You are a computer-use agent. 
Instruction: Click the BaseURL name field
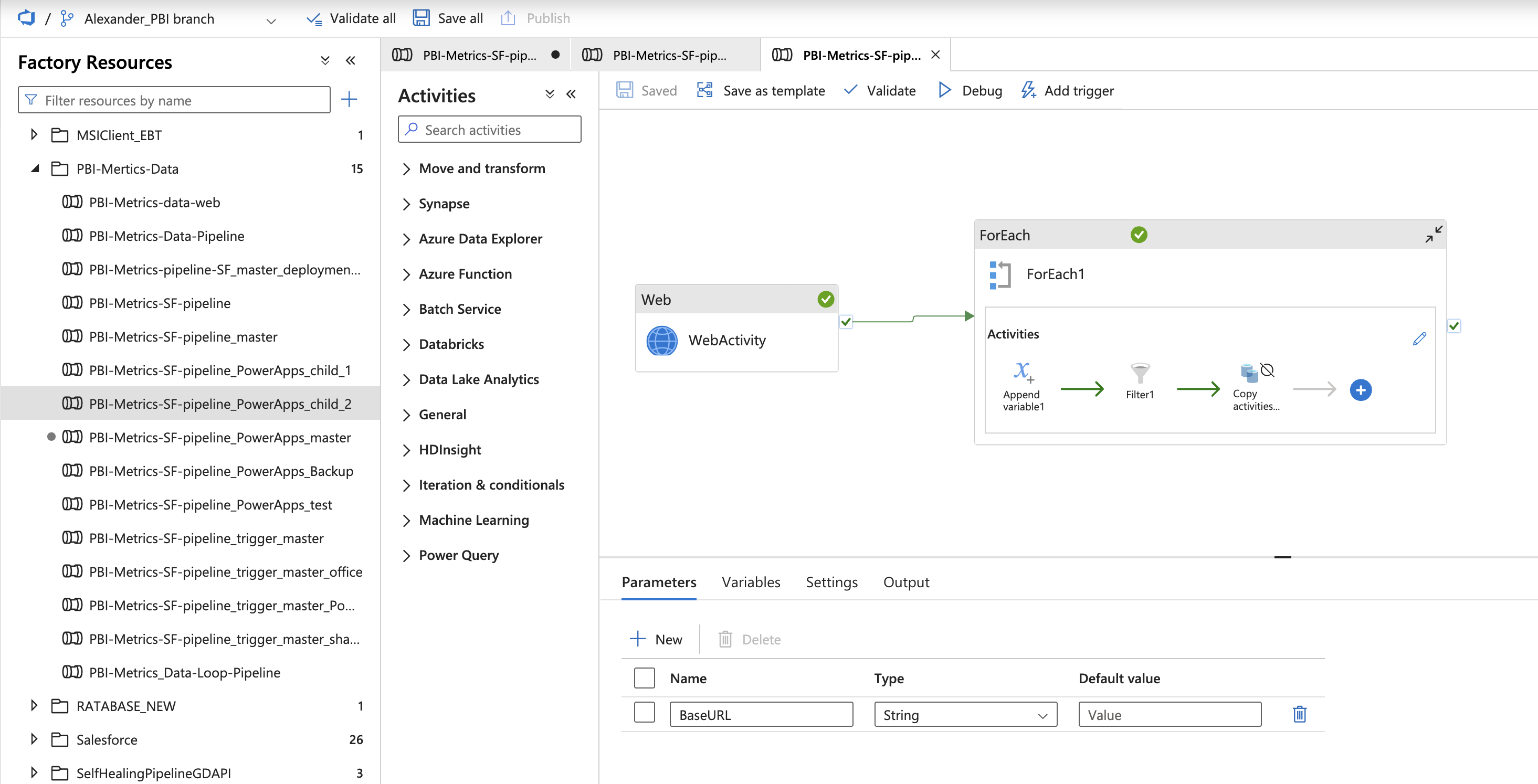pyautogui.click(x=761, y=714)
